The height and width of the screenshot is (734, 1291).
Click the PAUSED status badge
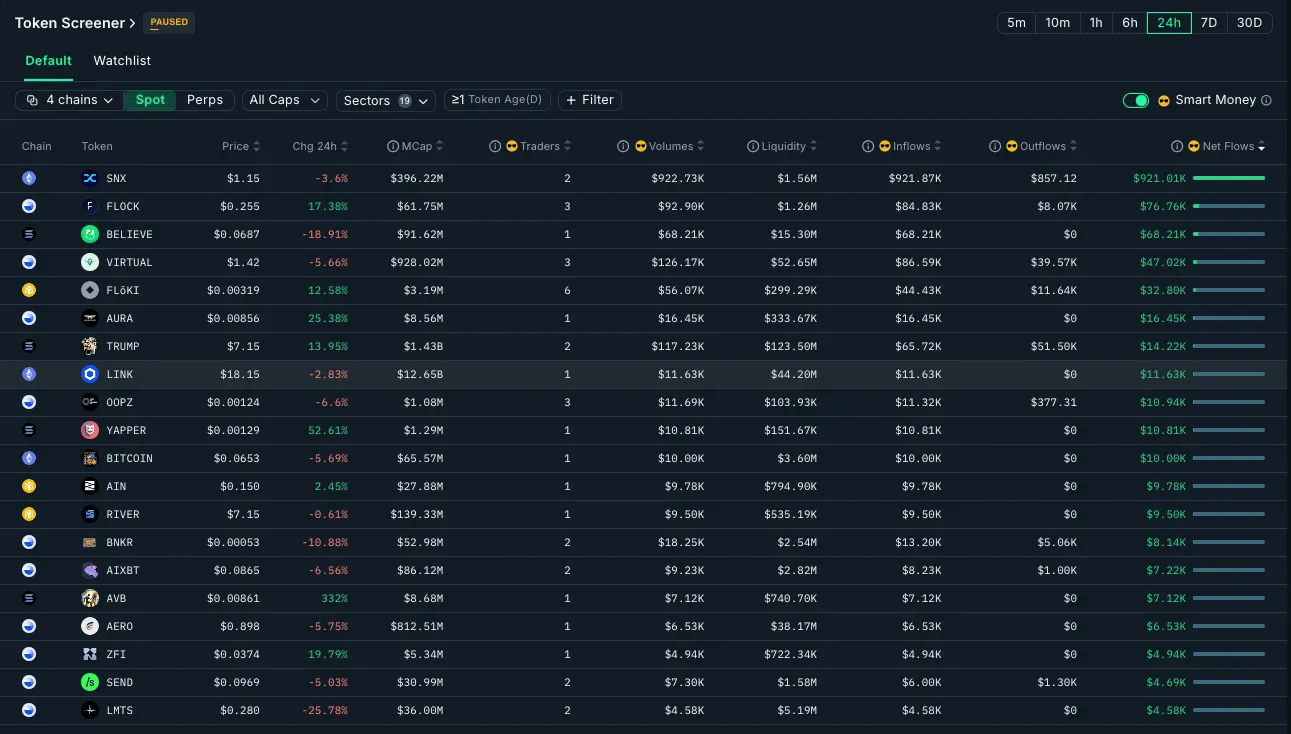click(x=169, y=22)
